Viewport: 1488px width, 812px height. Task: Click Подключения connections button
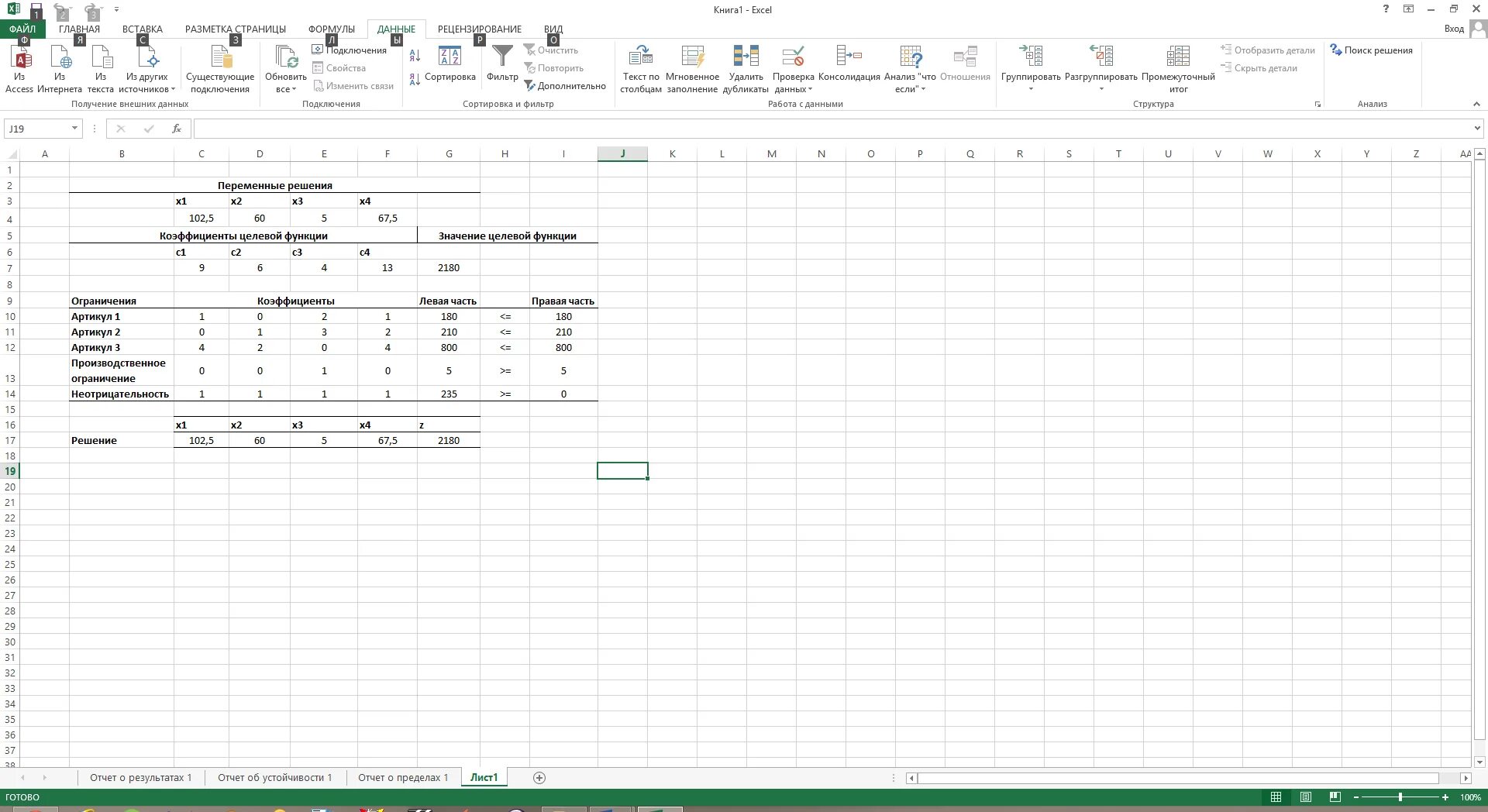[350, 50]
